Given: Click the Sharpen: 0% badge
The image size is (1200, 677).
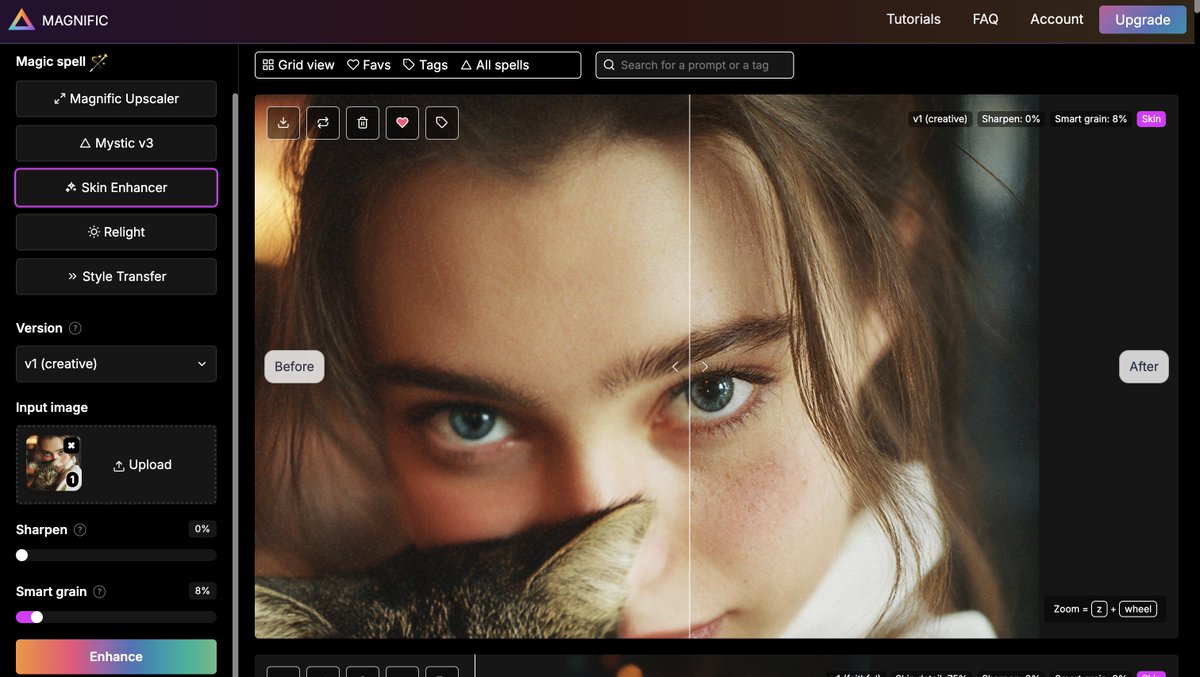Looking at the screenshot, I should (x=1011, y=119).
